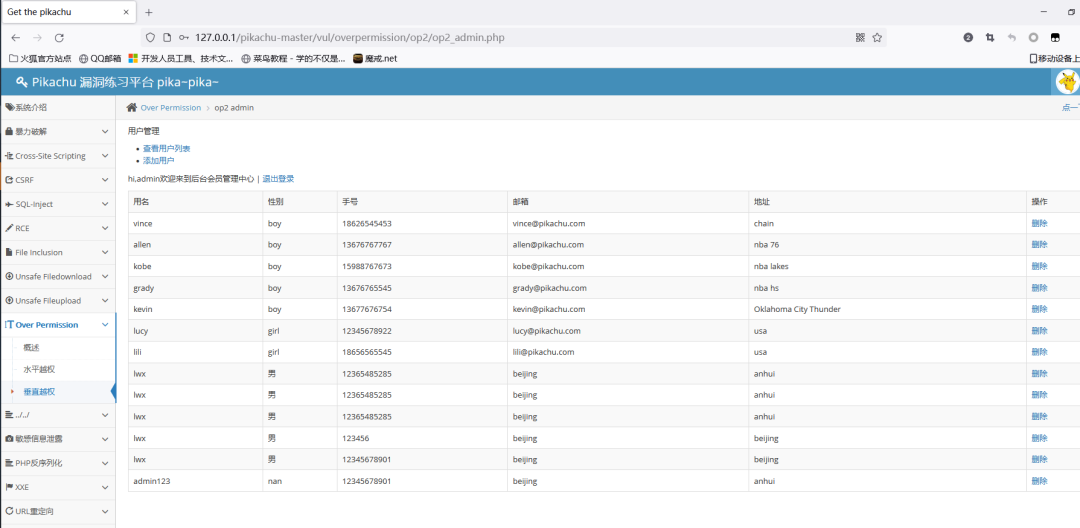Open 魔戒.net bookmark

pyautogui.click(x=375, y=59)
